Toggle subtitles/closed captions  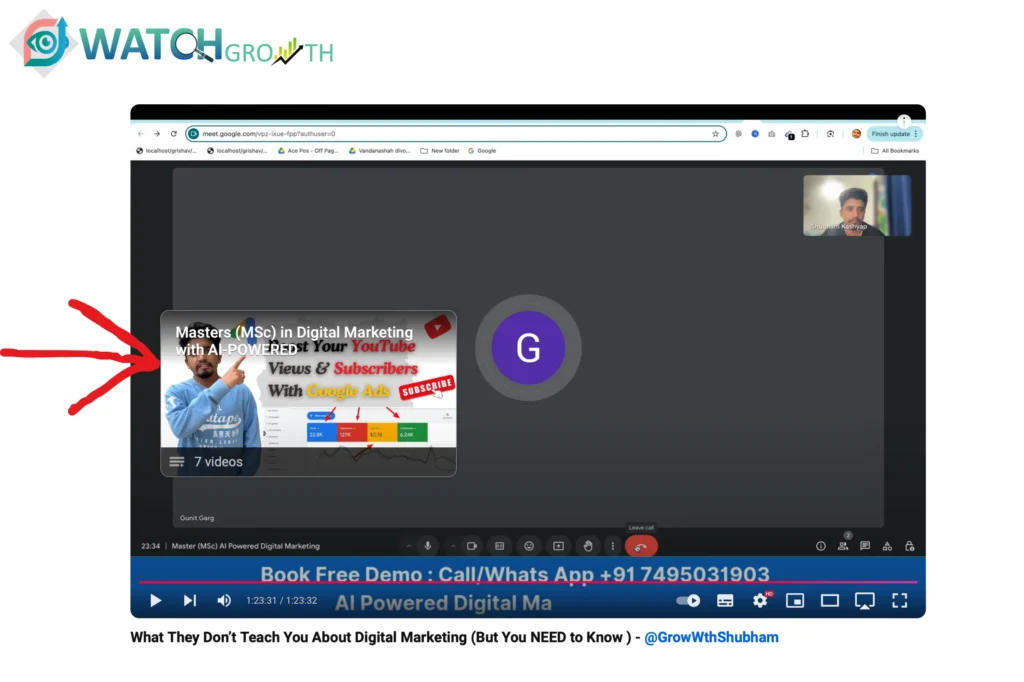click(725, 600)
